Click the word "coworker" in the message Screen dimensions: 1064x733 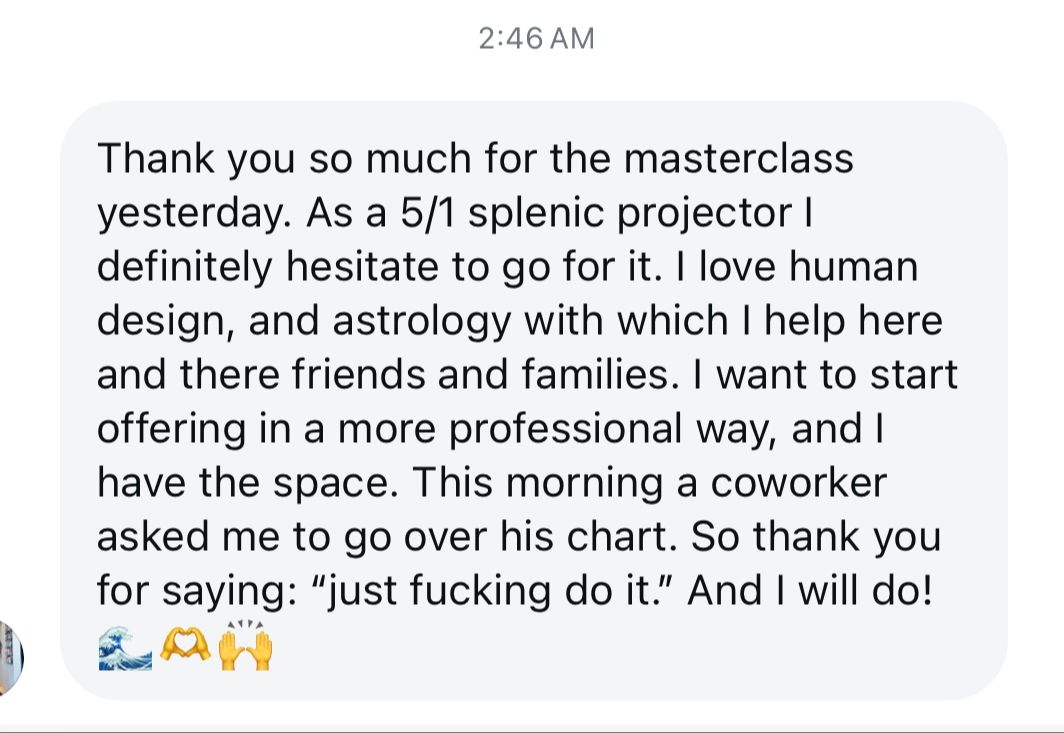pyautogui.click(x=799, y=483)
